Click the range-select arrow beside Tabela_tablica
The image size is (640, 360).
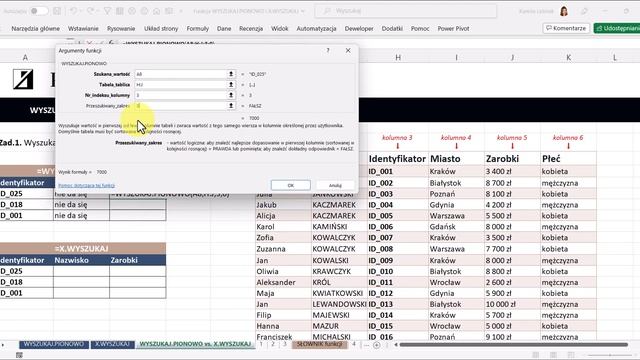point(231,84)
